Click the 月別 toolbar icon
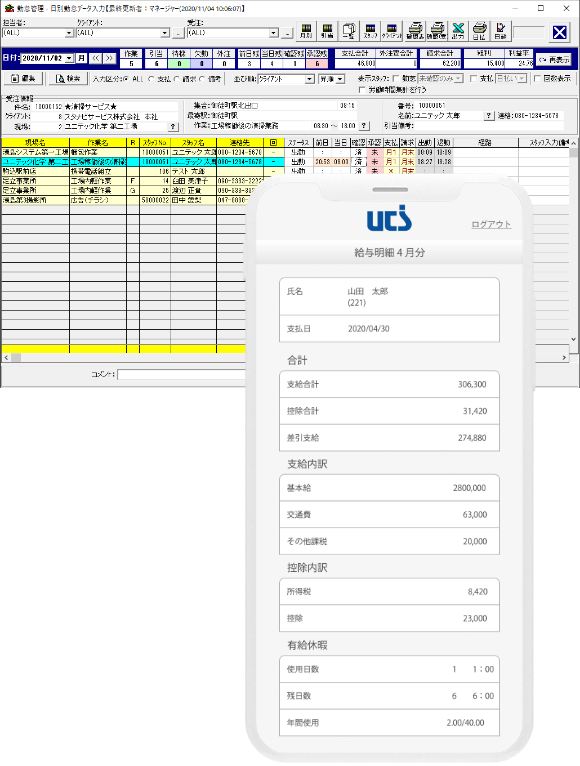Screen dimensions: 580x766 306,31
